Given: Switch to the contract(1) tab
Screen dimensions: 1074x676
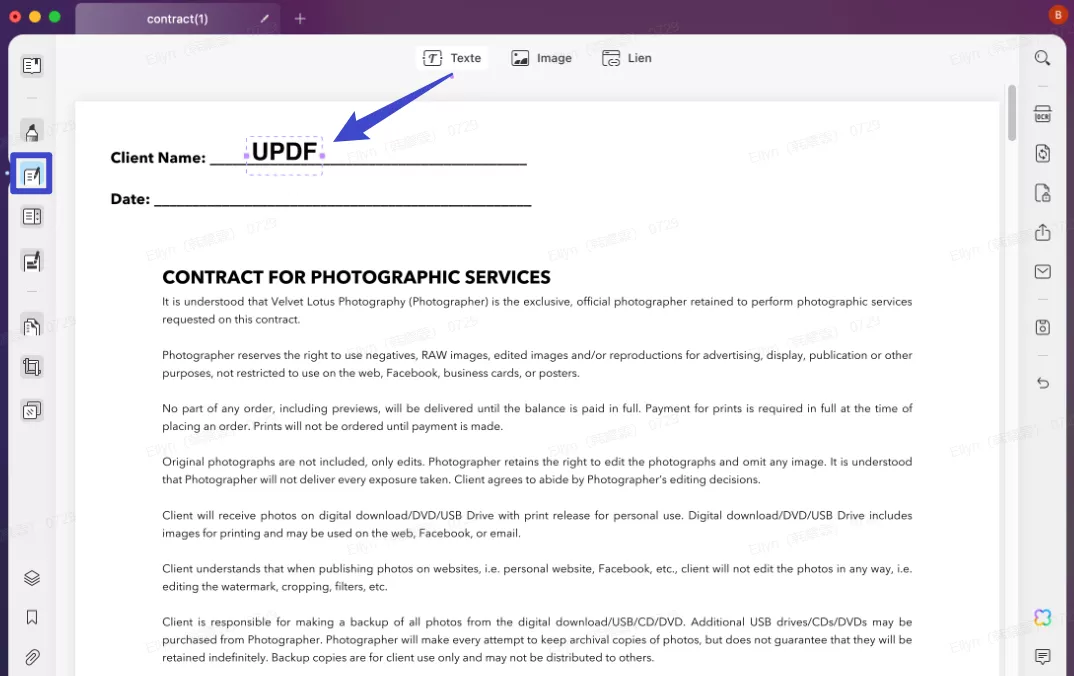Looking at the screenshot, I should 177,19.
